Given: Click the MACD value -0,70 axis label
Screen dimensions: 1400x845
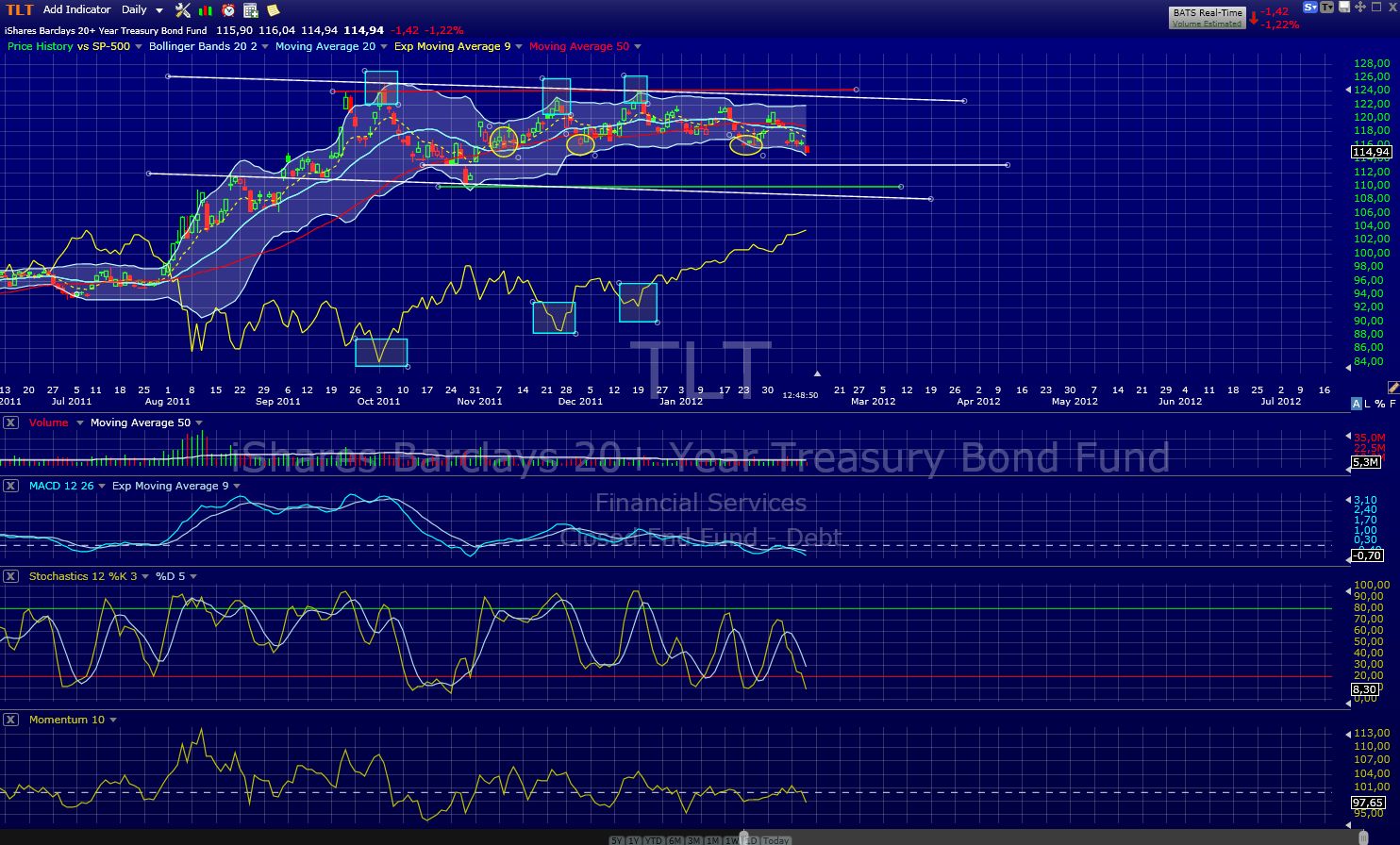Looking at the screenshot, I should pos(1367,555).
